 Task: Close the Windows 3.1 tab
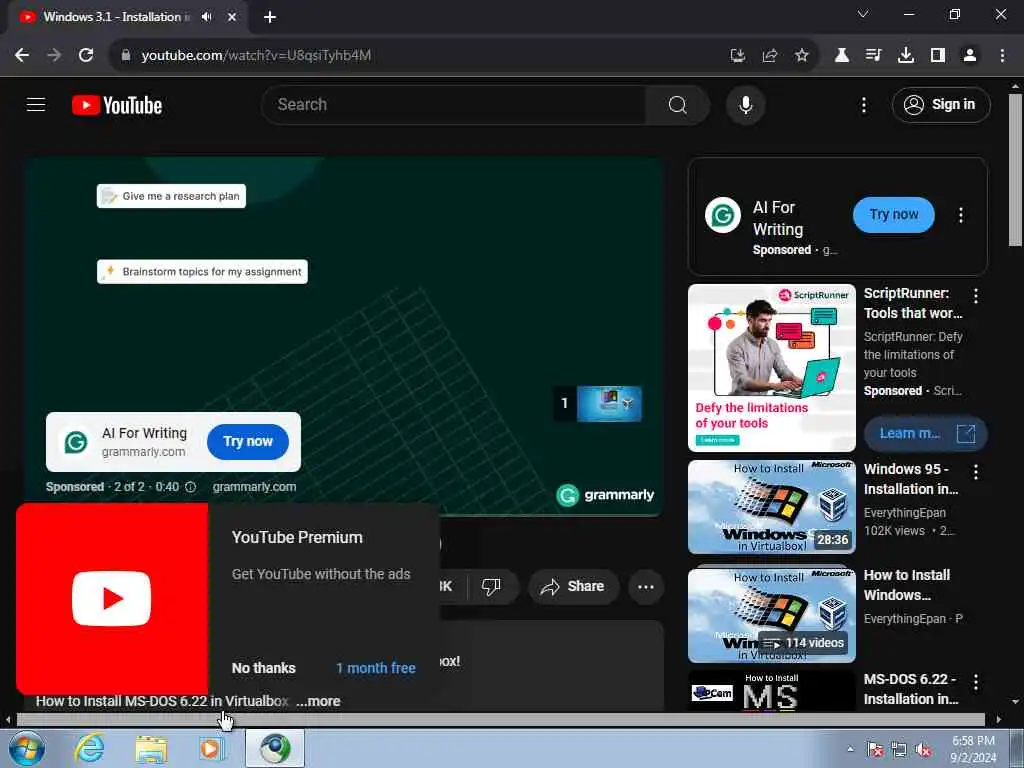(x=232, y=17)
